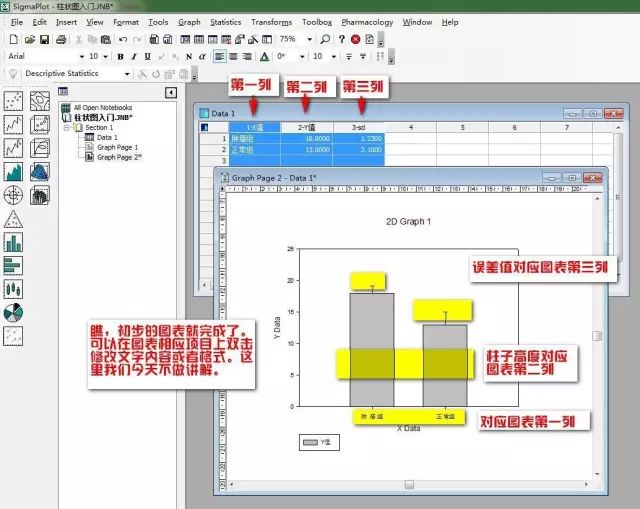Open the font size 10 dropdown
The width and height of the screenshot is (640, 509).
tap(105, 56)
